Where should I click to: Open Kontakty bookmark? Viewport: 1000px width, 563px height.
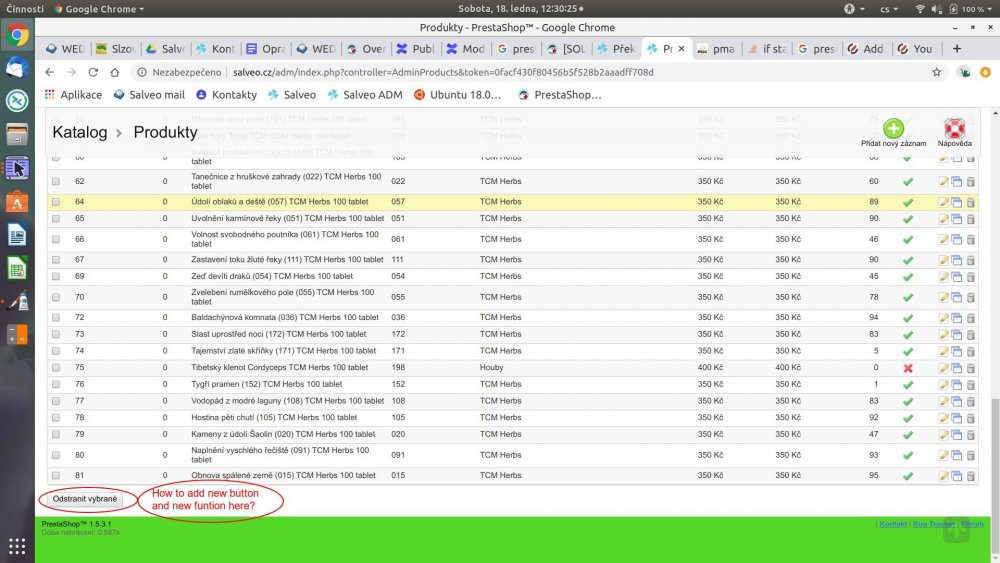[226, 94]
